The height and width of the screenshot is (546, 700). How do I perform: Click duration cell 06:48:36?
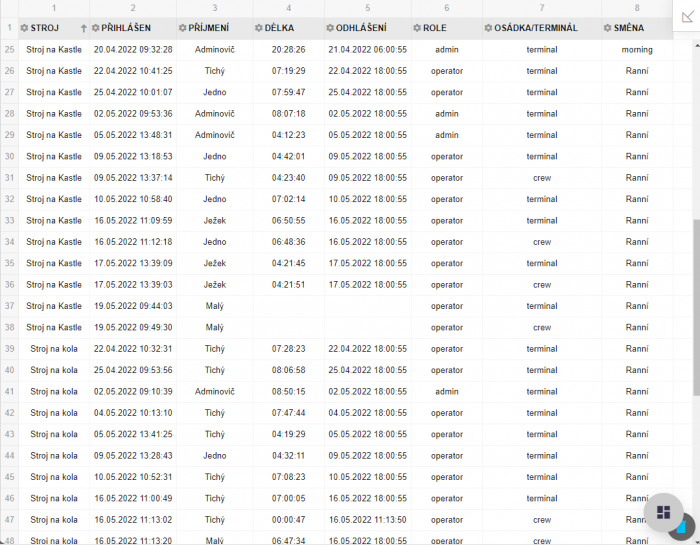click(288, 242)
